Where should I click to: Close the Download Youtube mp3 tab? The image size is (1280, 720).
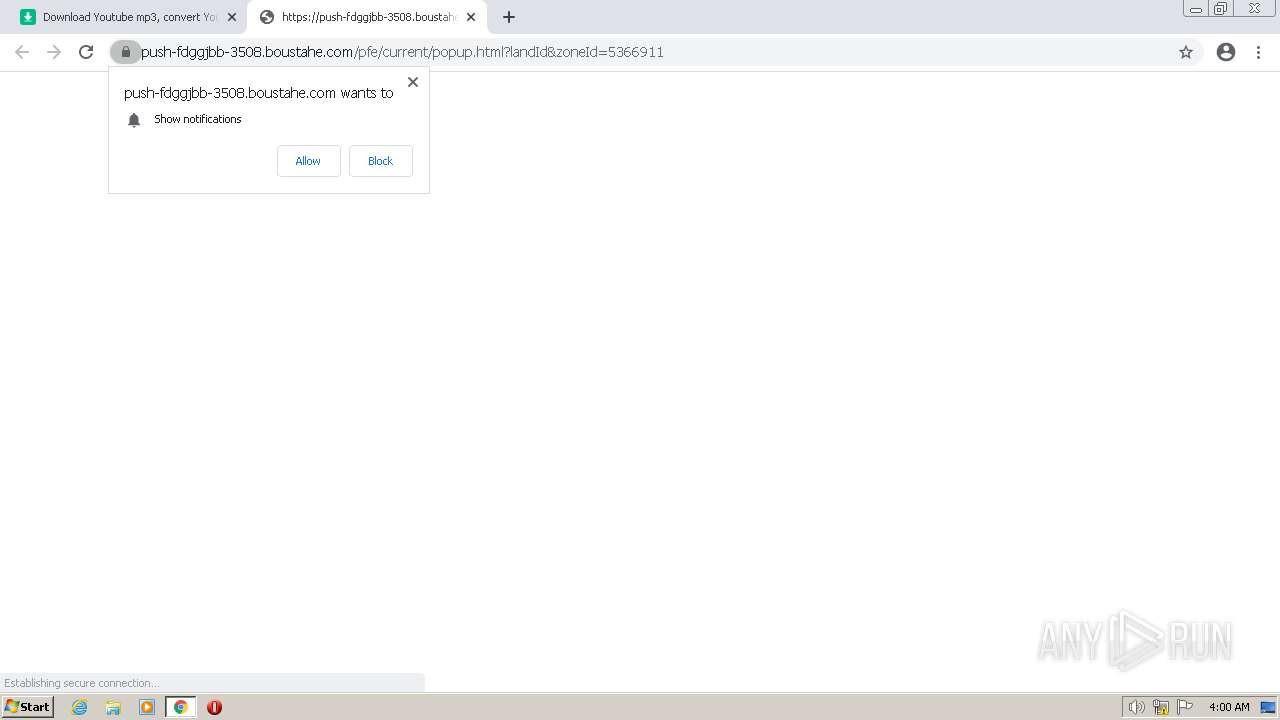pyautogui.click(x=232, y=17)
